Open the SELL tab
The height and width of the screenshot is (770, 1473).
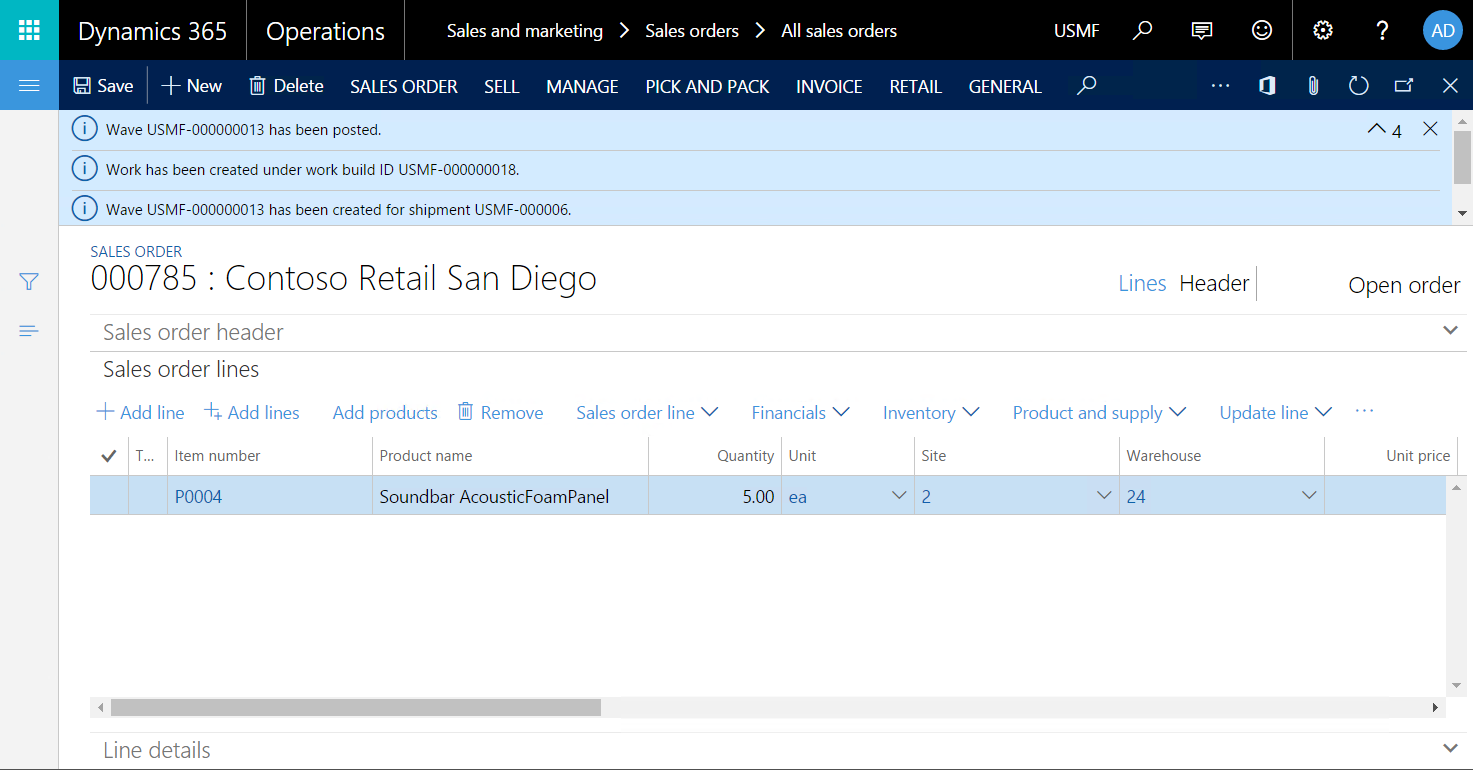pyautogui.click(x=502, y=87)
